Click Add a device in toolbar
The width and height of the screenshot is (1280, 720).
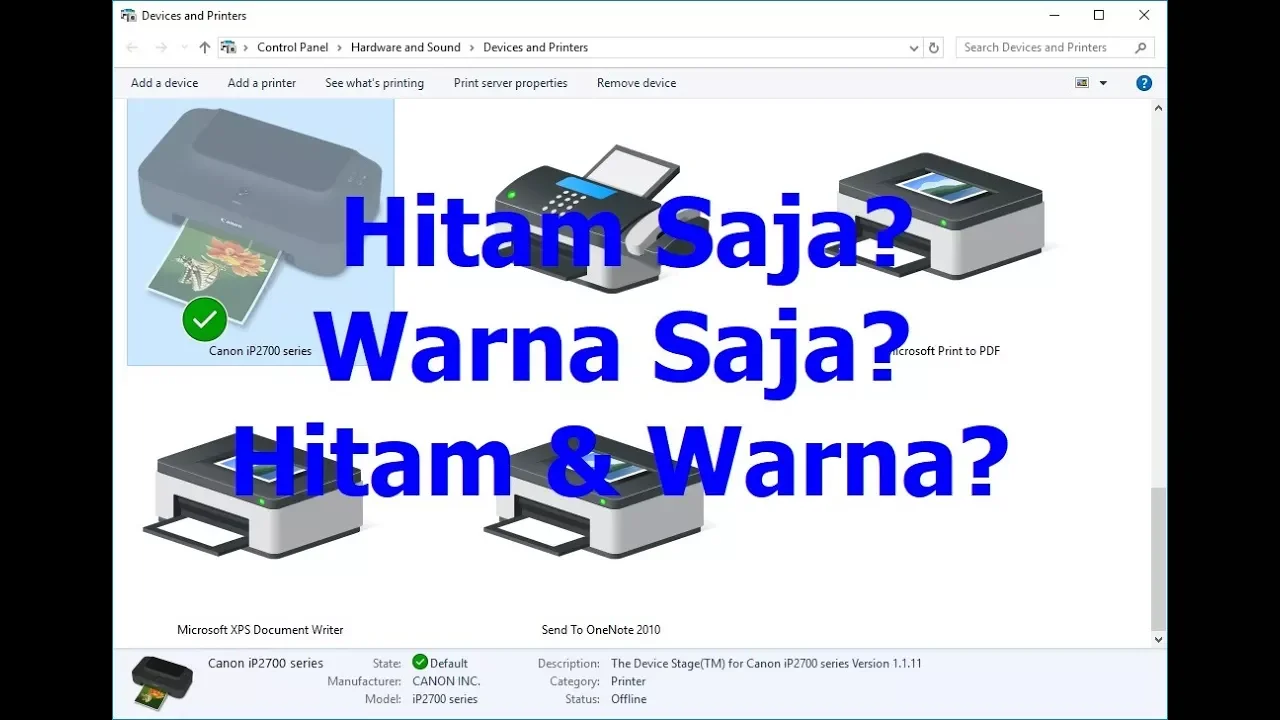click(x=164, y=83)
